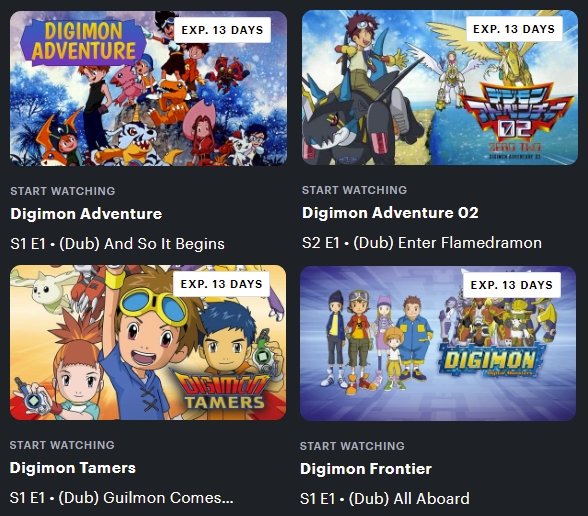
Task: Click Start Watching label above Digimon Tamers
Action: 62,445
